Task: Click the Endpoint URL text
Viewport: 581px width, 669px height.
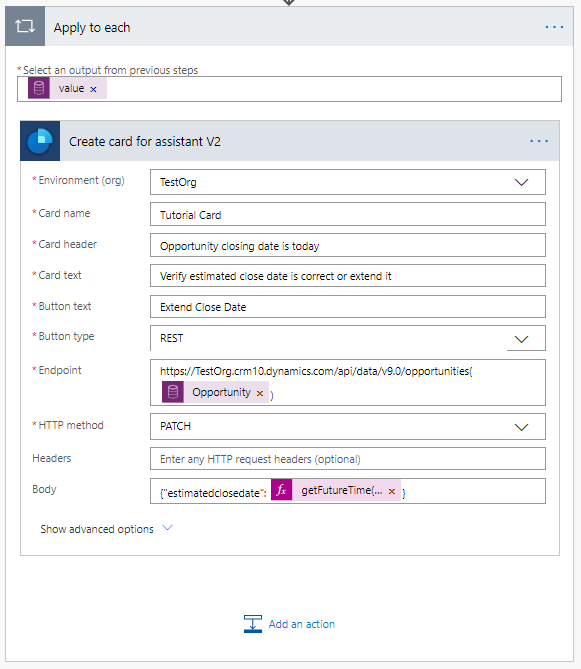Action: coord(316,371)
